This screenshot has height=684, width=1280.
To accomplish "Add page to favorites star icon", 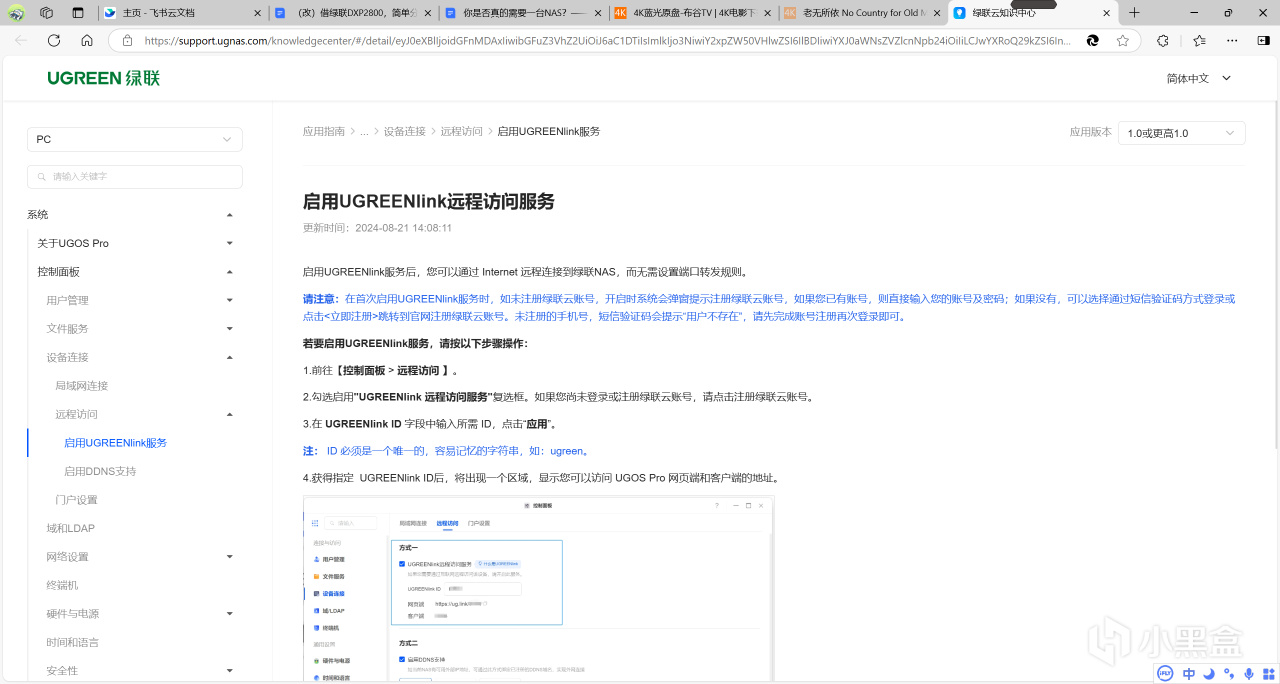I will coord(1123,41).
